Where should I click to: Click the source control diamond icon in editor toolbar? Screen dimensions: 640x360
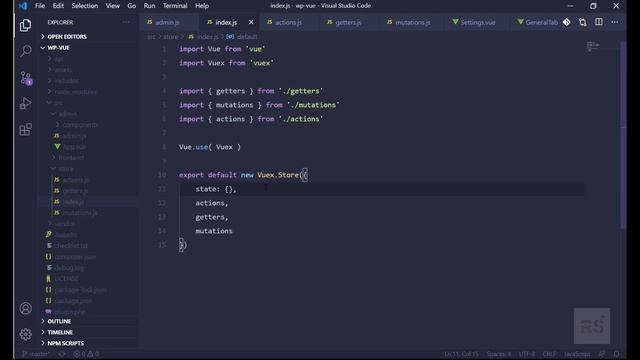pos(567,22)
